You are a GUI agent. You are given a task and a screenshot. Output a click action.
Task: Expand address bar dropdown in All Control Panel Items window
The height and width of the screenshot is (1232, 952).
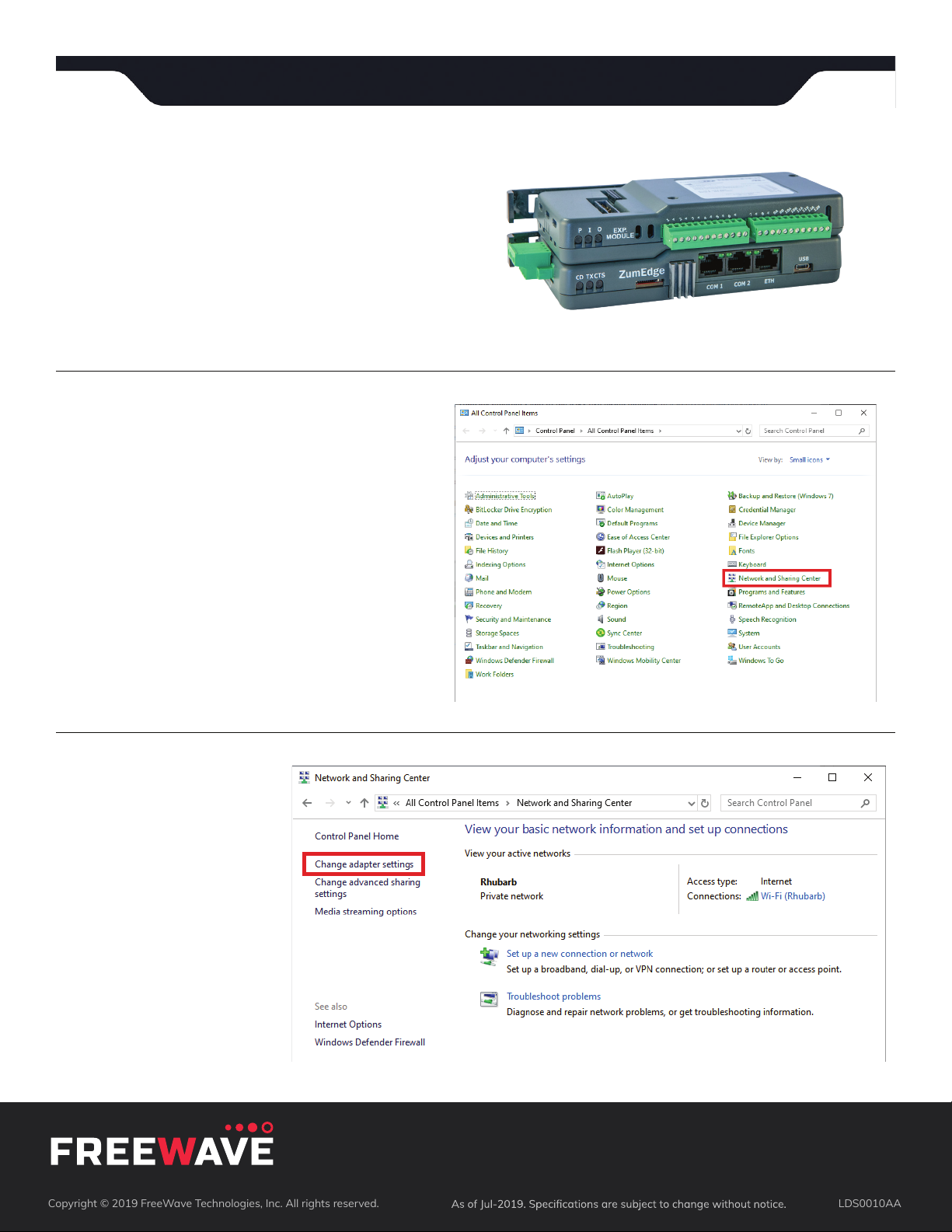pos(738,431)
